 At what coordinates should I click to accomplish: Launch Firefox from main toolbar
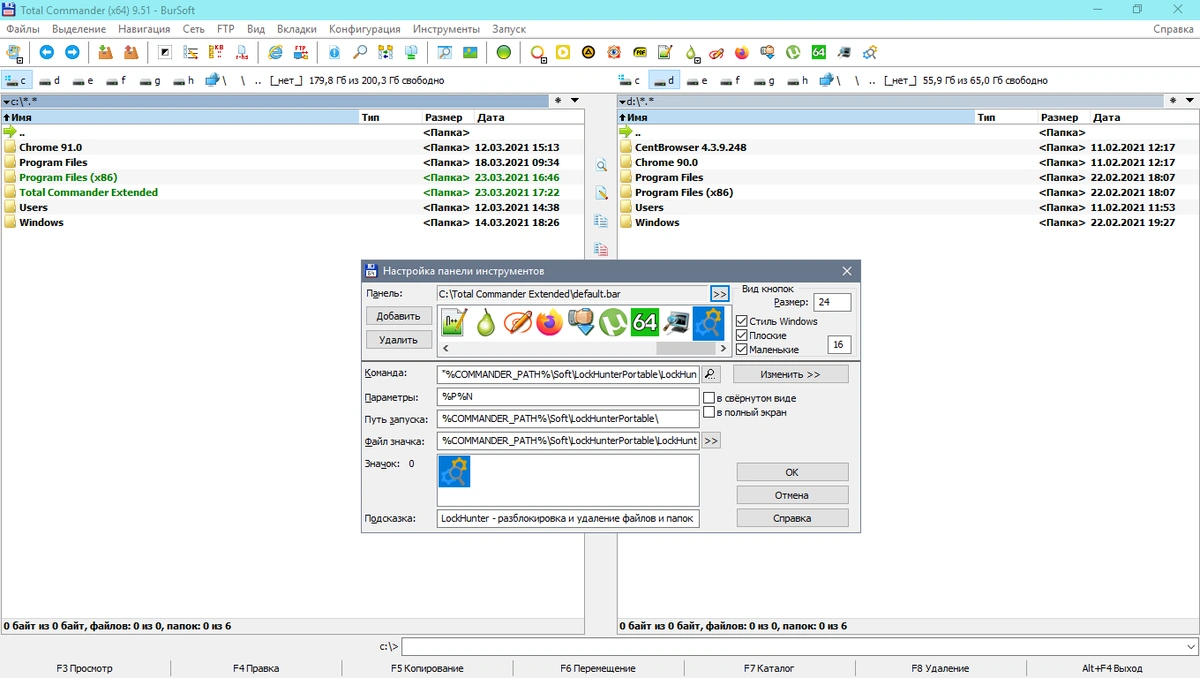click(741, 52)
